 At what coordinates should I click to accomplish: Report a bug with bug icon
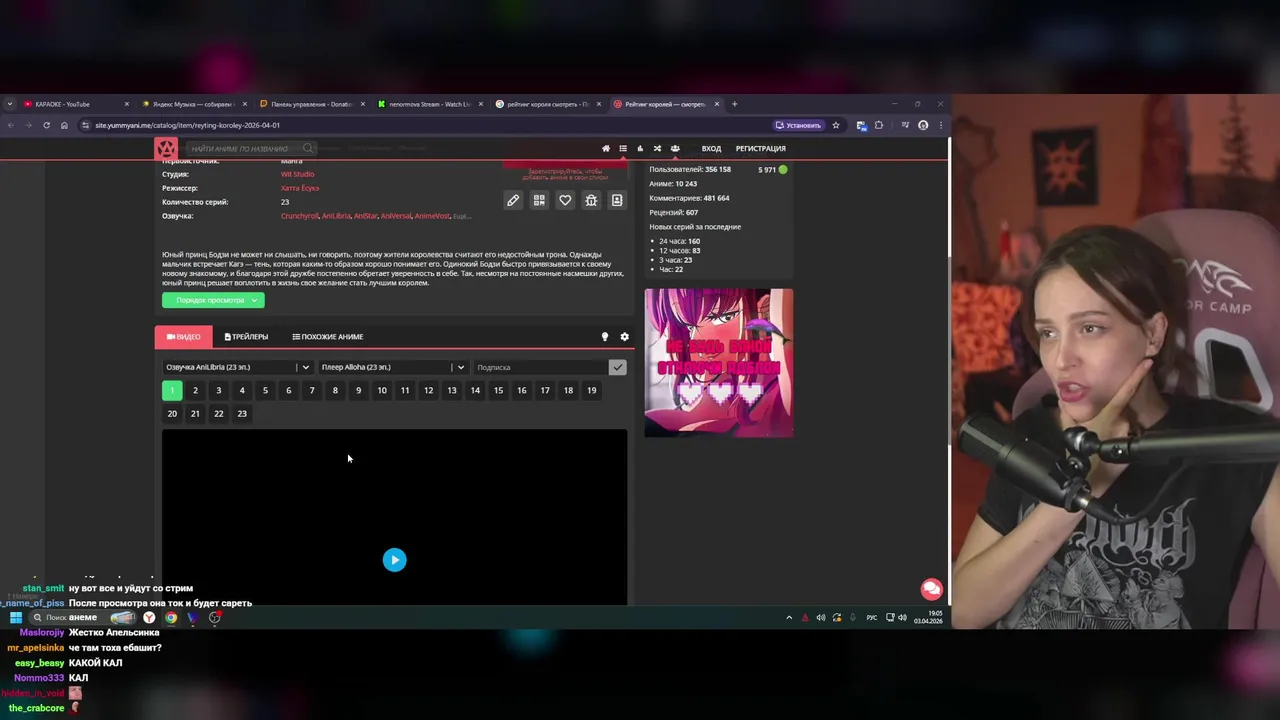pyautogui.click(x=591, y=200)
